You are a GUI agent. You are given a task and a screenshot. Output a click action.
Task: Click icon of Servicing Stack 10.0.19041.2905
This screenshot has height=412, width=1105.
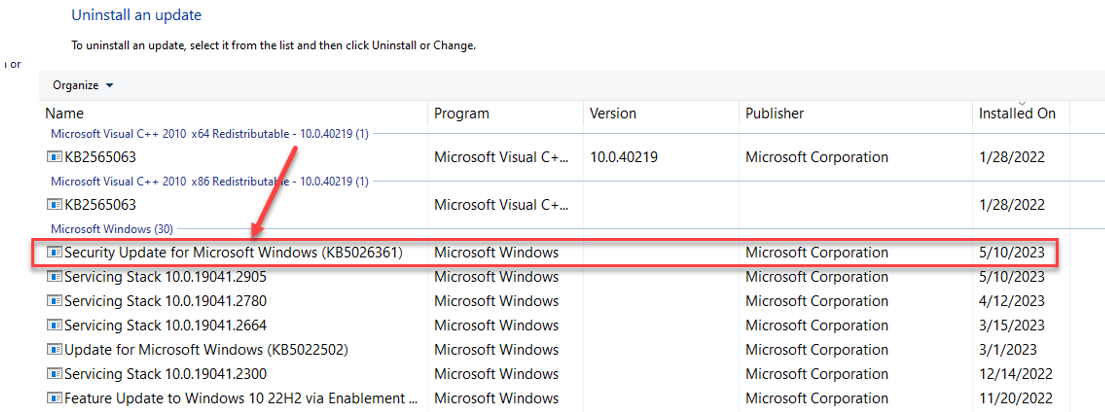54,277
